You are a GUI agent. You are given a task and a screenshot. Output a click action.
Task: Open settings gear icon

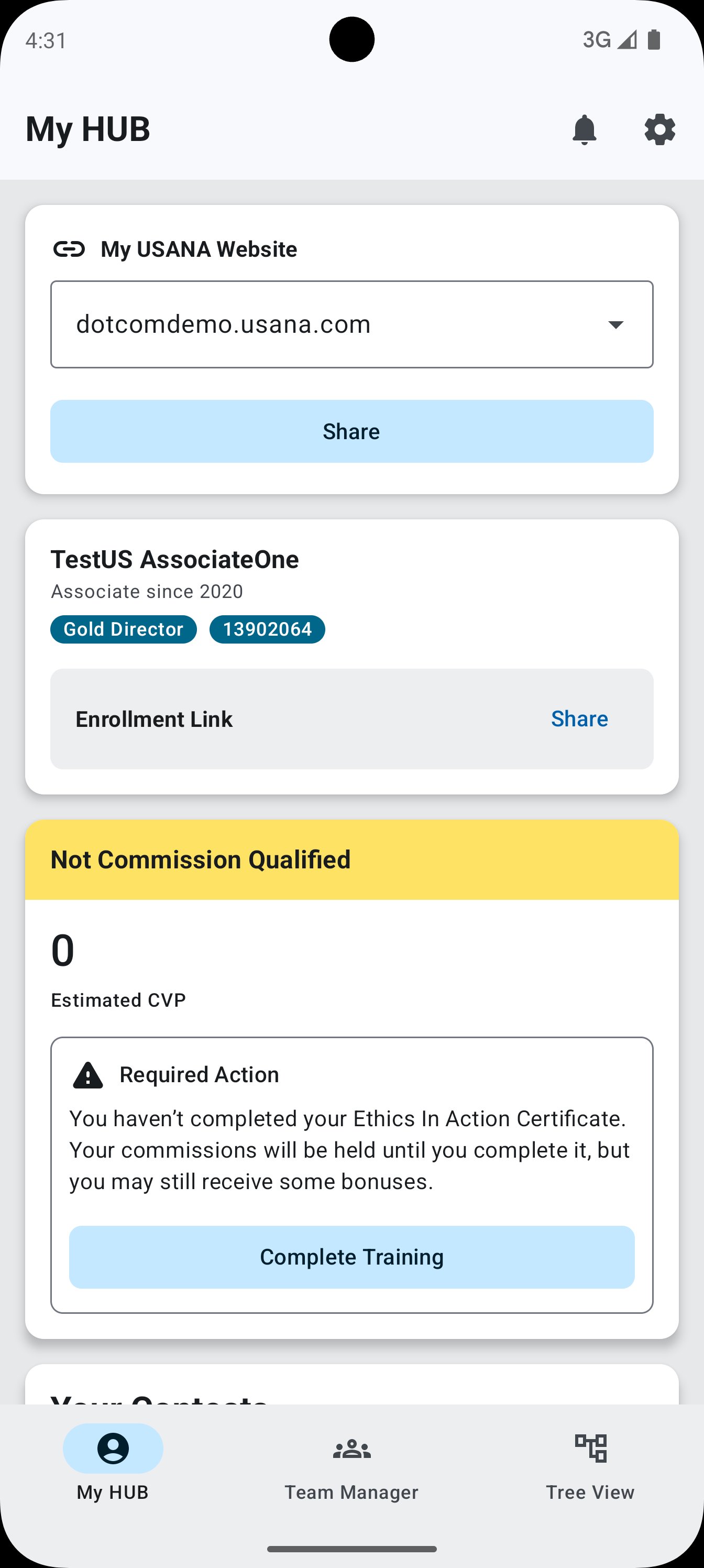pyautogui.click(x=659, y=129)
